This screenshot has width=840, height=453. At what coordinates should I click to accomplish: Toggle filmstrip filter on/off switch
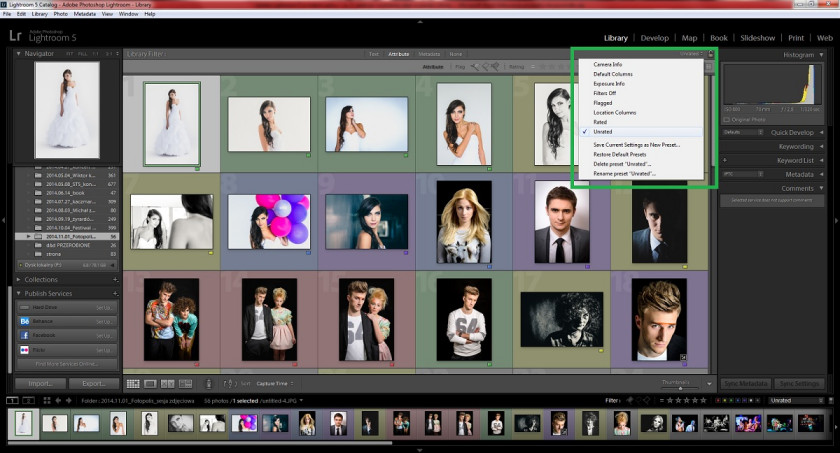[830, 400]
